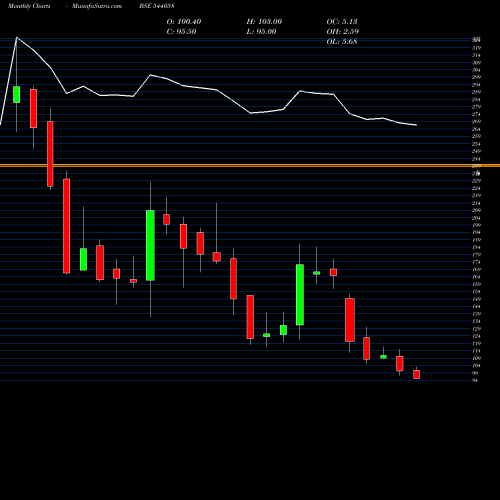Click the 194 price axis label
Screen dimensions: 500x500
point(476,232)
